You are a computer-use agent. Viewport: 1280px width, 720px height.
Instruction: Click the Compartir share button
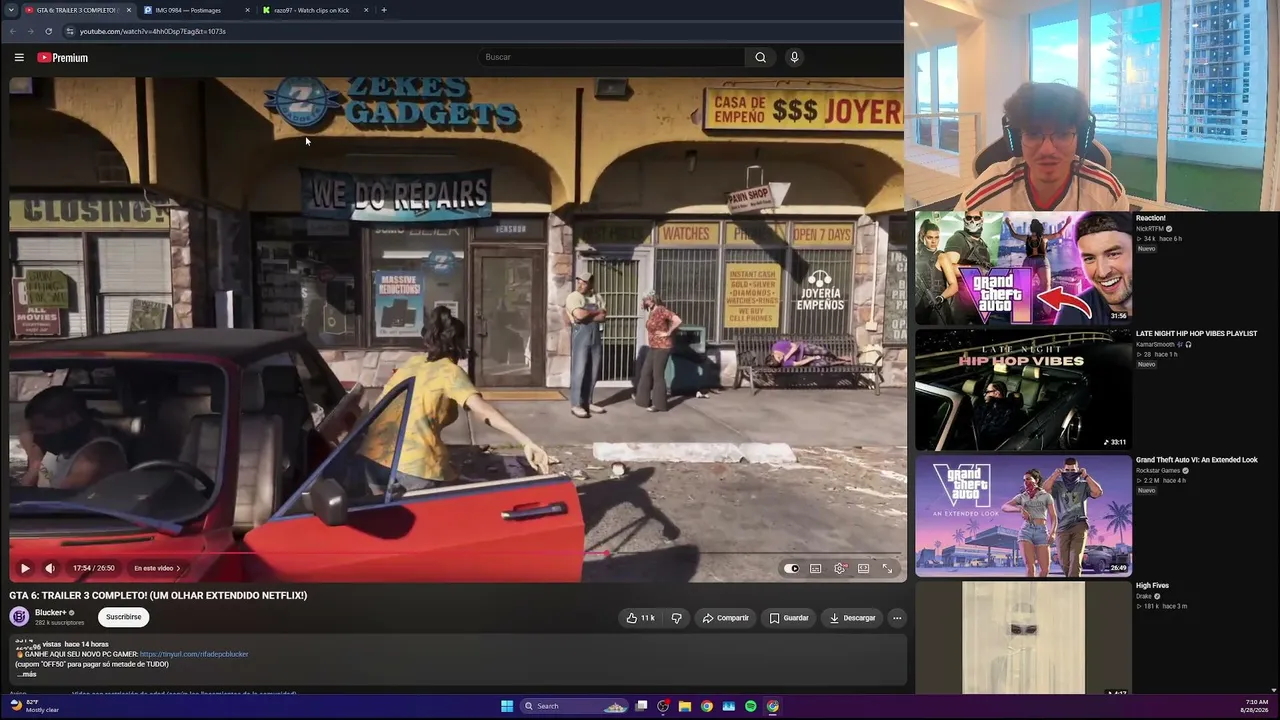coord(725,618)
